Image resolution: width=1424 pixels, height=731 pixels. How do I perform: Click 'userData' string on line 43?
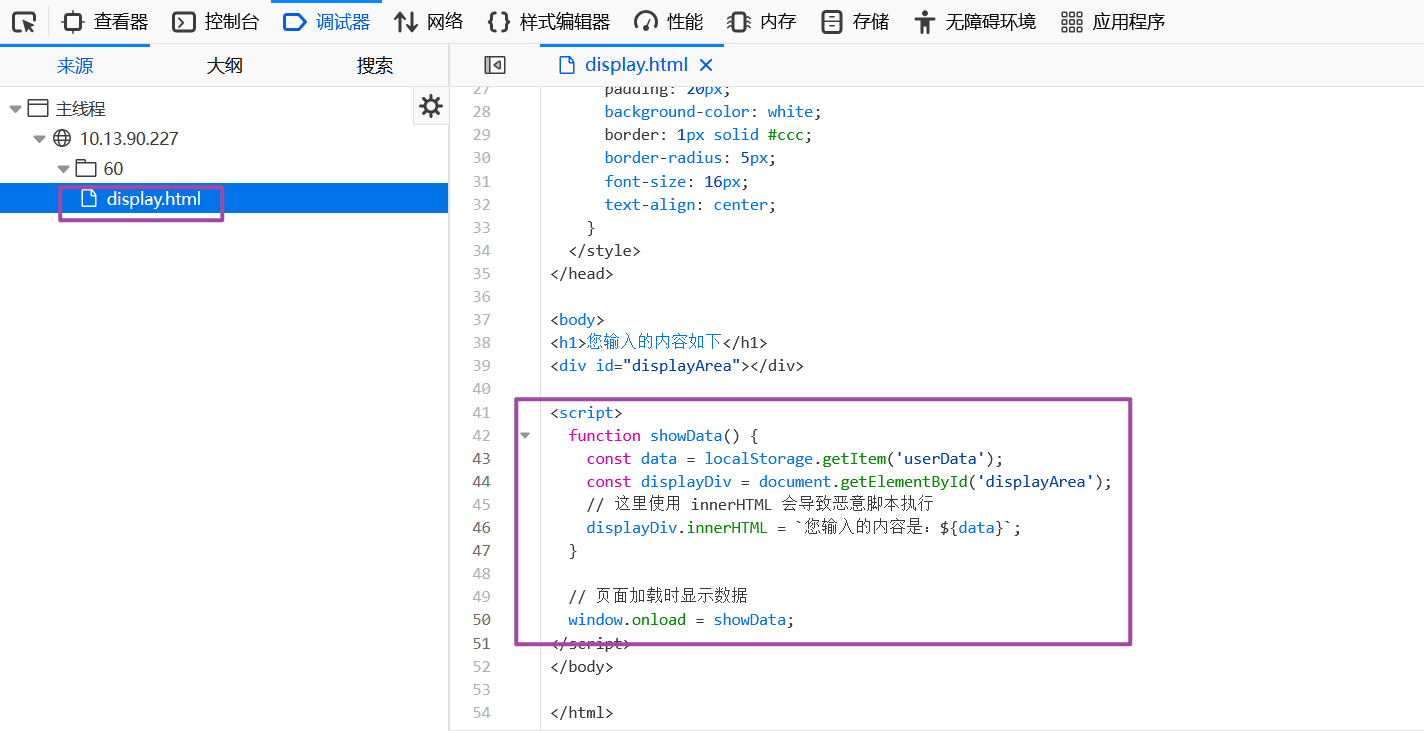[940, 459]
